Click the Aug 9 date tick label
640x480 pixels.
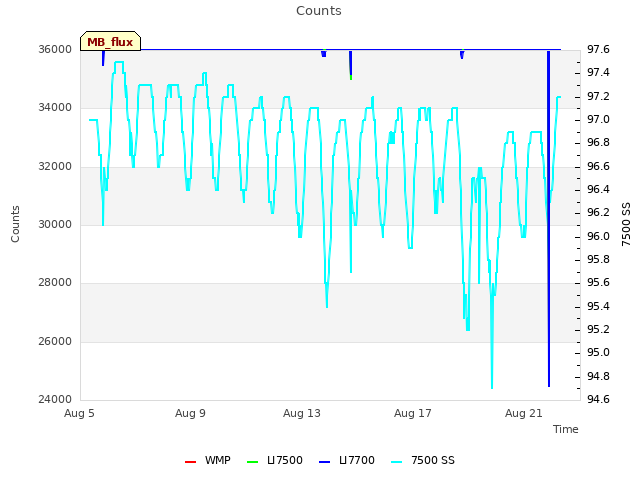(x=190, y=413)
